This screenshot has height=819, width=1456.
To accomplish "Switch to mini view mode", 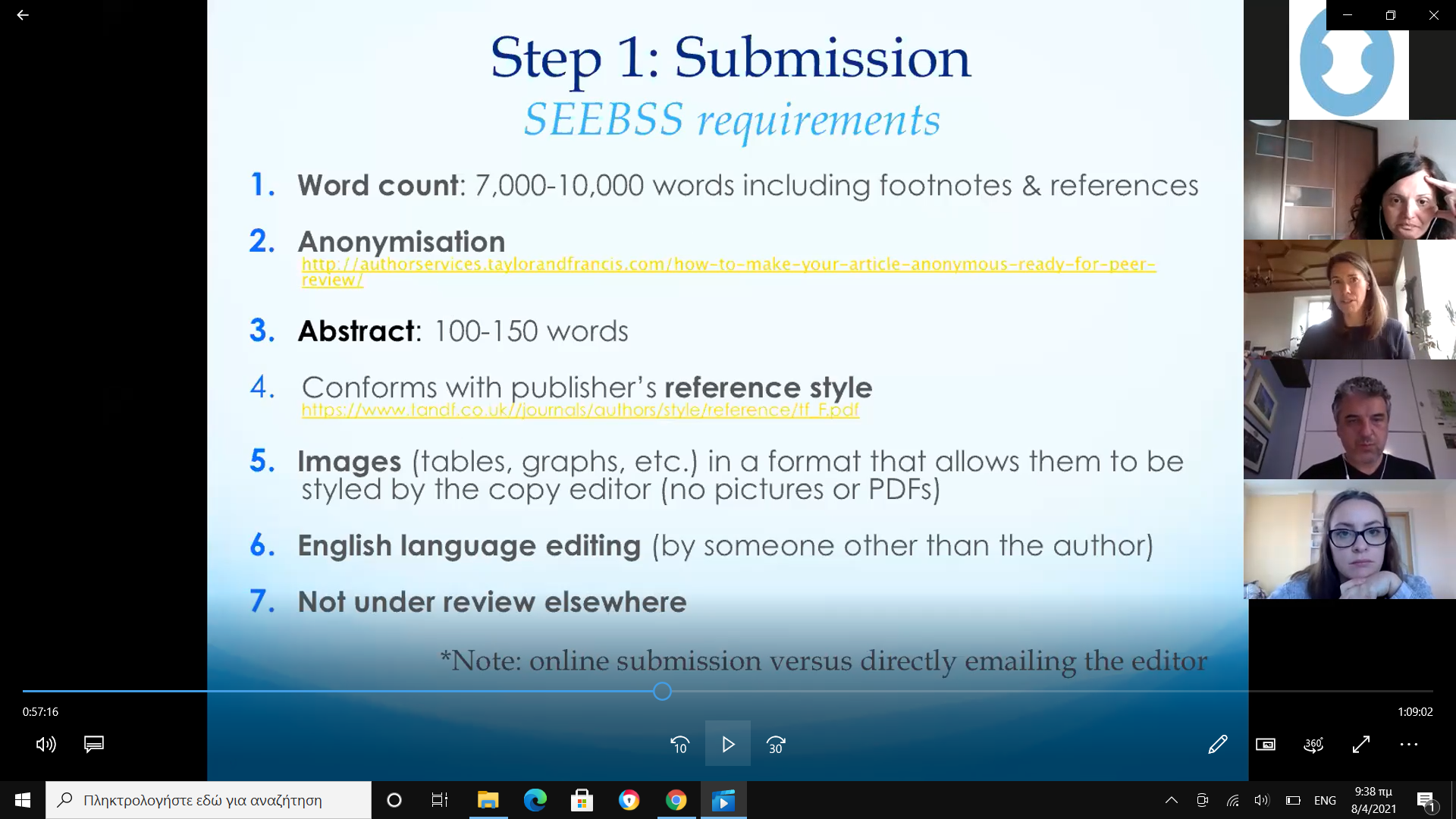I will (x=1266, y=745).
